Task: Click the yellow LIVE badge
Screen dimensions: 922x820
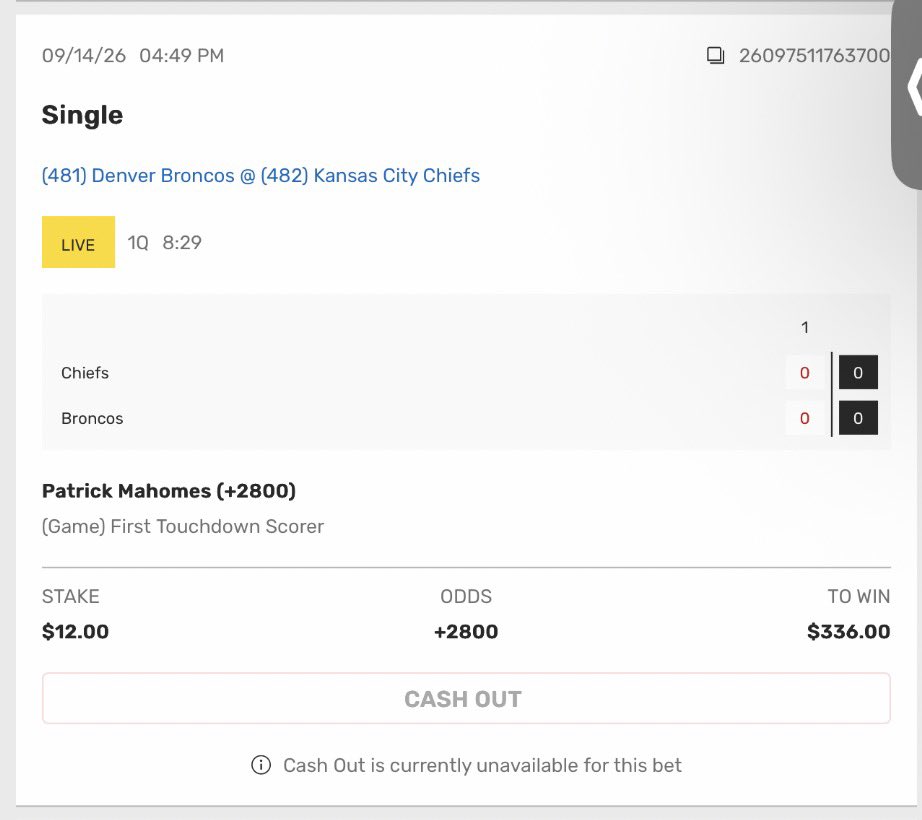Action: (78, 242)
